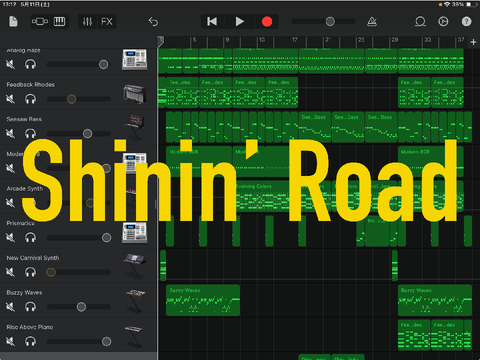
Task: Open the loop browser
Action: coord(420,22)
